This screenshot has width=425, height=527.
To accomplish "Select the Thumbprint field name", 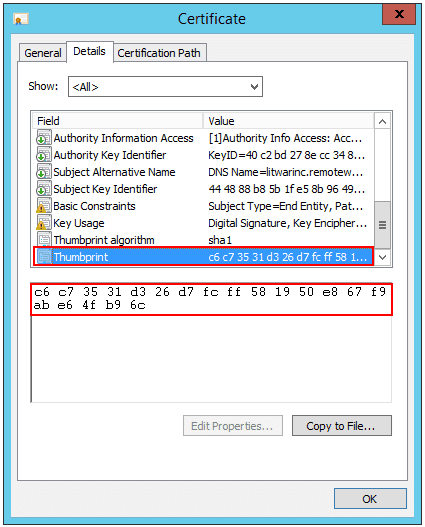I will click(x=81, y=257).
